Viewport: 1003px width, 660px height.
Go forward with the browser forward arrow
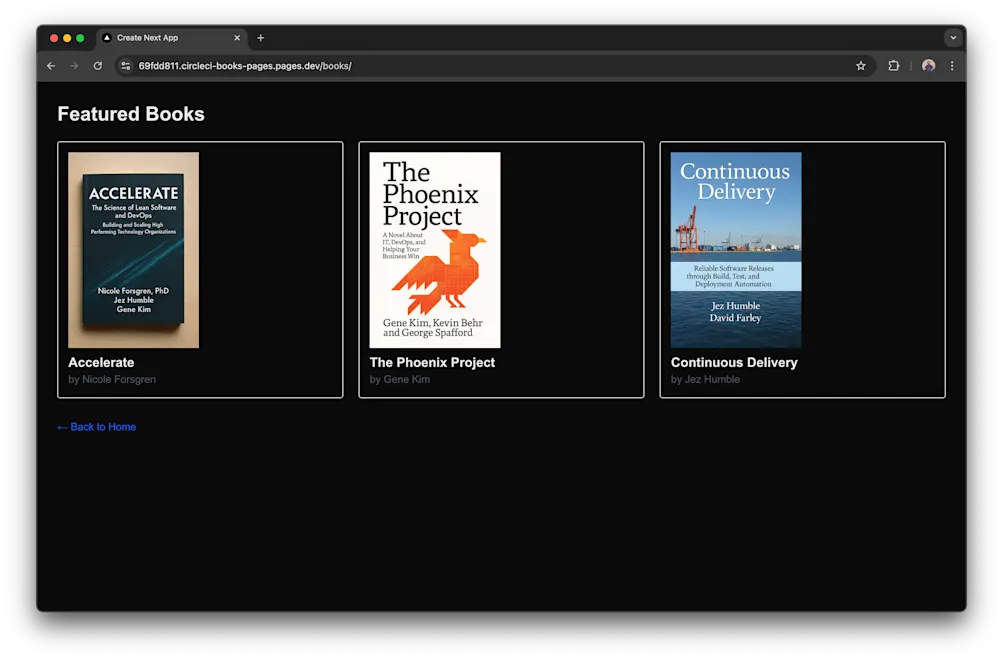click(74, 66)
